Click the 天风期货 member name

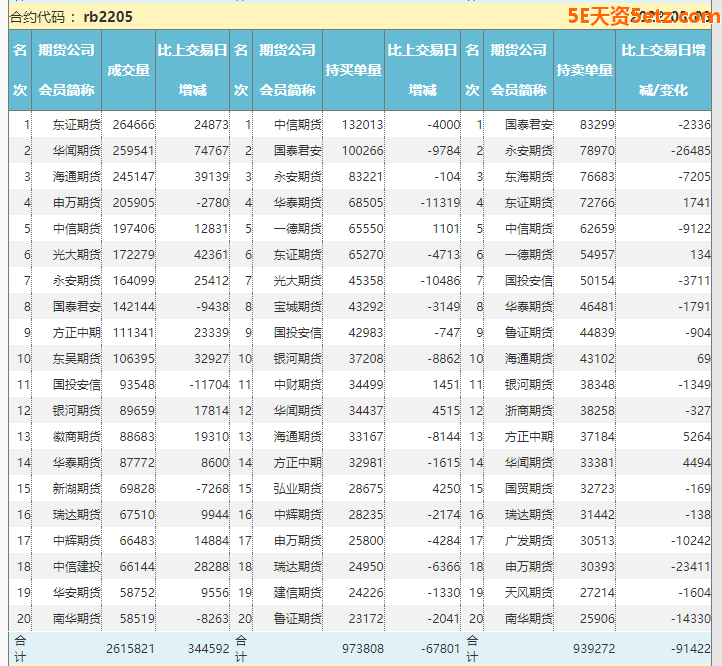click(528, 592)
